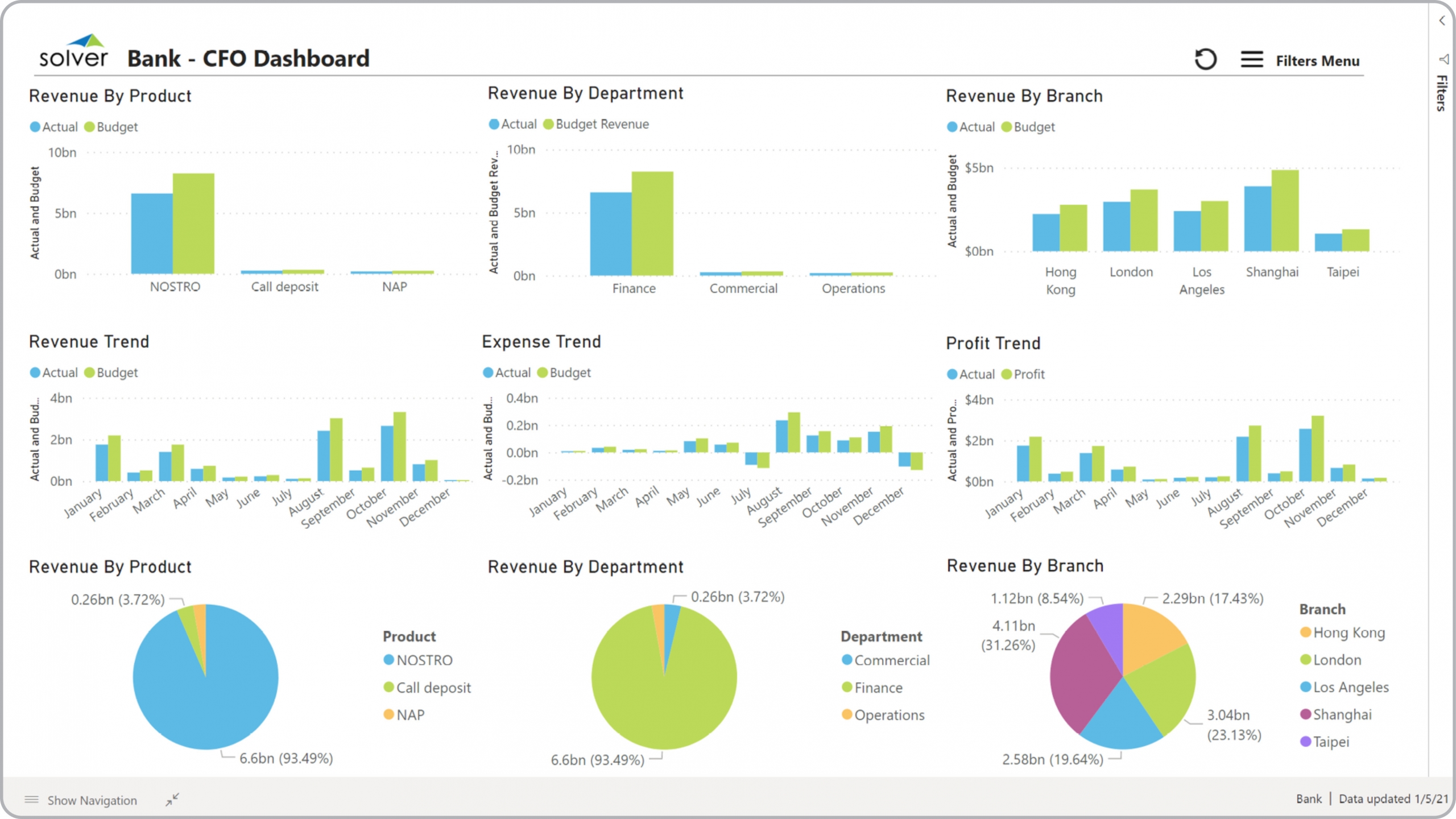Select Shanghai in Branch pie legend

tap(1342, 714)
